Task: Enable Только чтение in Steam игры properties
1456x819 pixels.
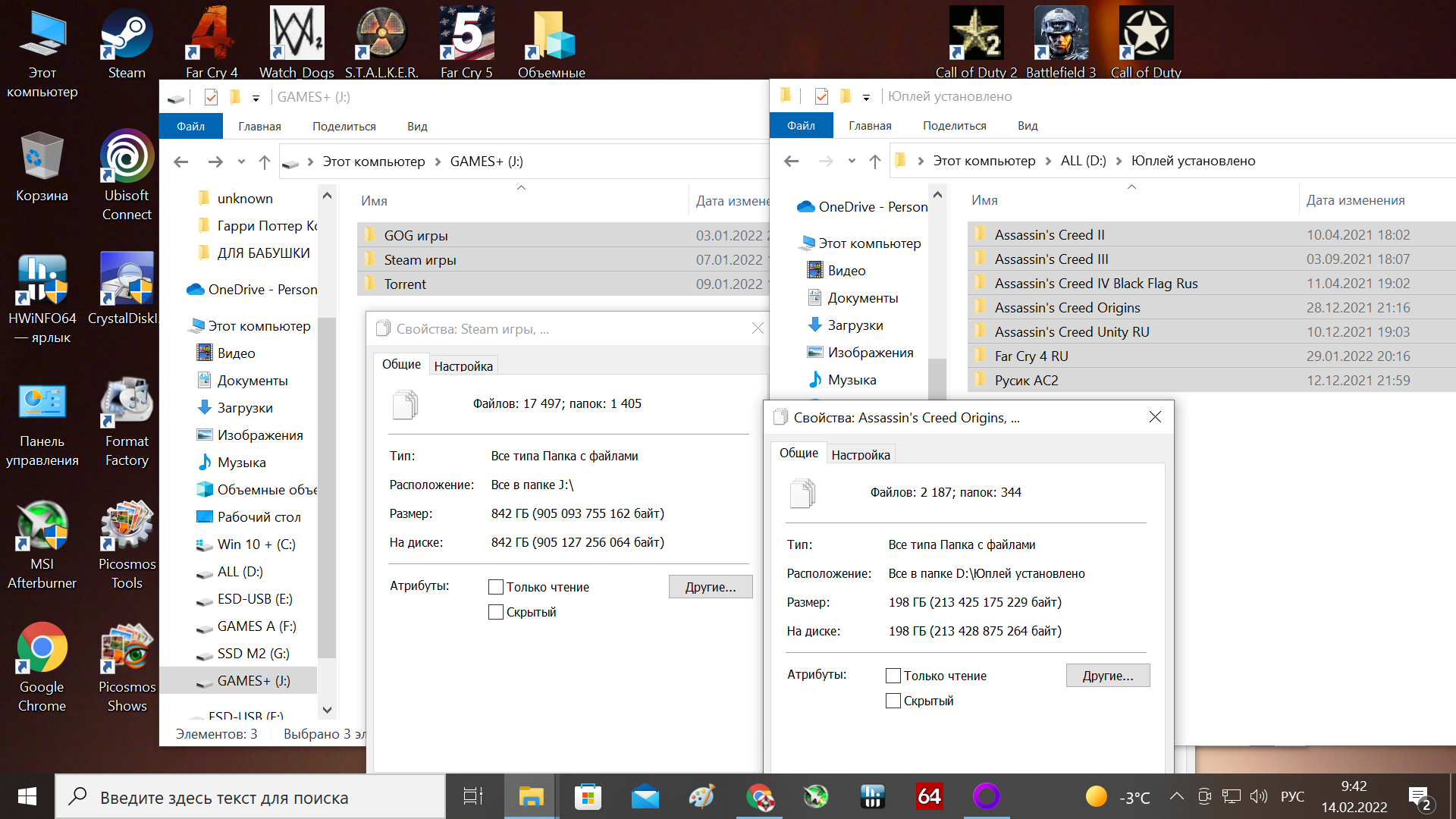Action: 496,587
